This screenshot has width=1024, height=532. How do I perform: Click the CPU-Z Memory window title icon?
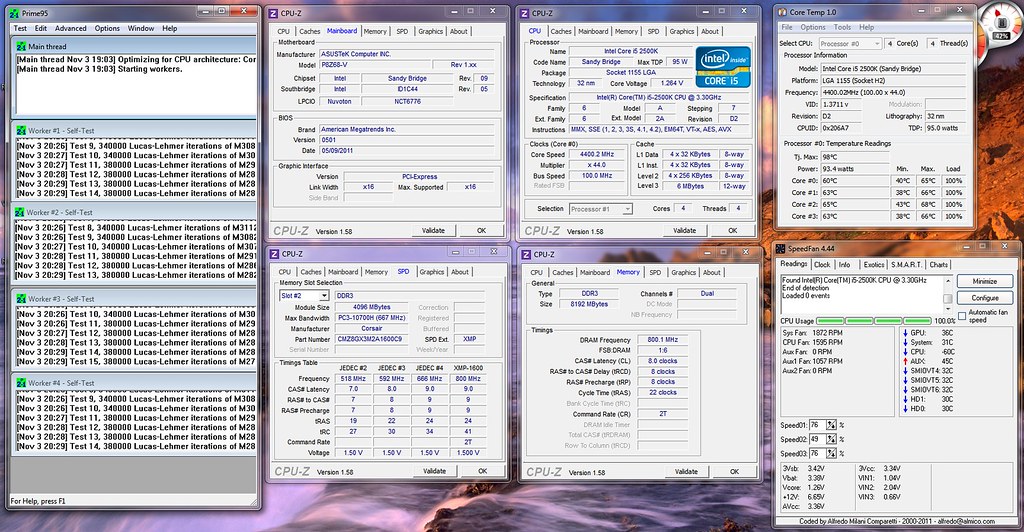tap(527, 255)
